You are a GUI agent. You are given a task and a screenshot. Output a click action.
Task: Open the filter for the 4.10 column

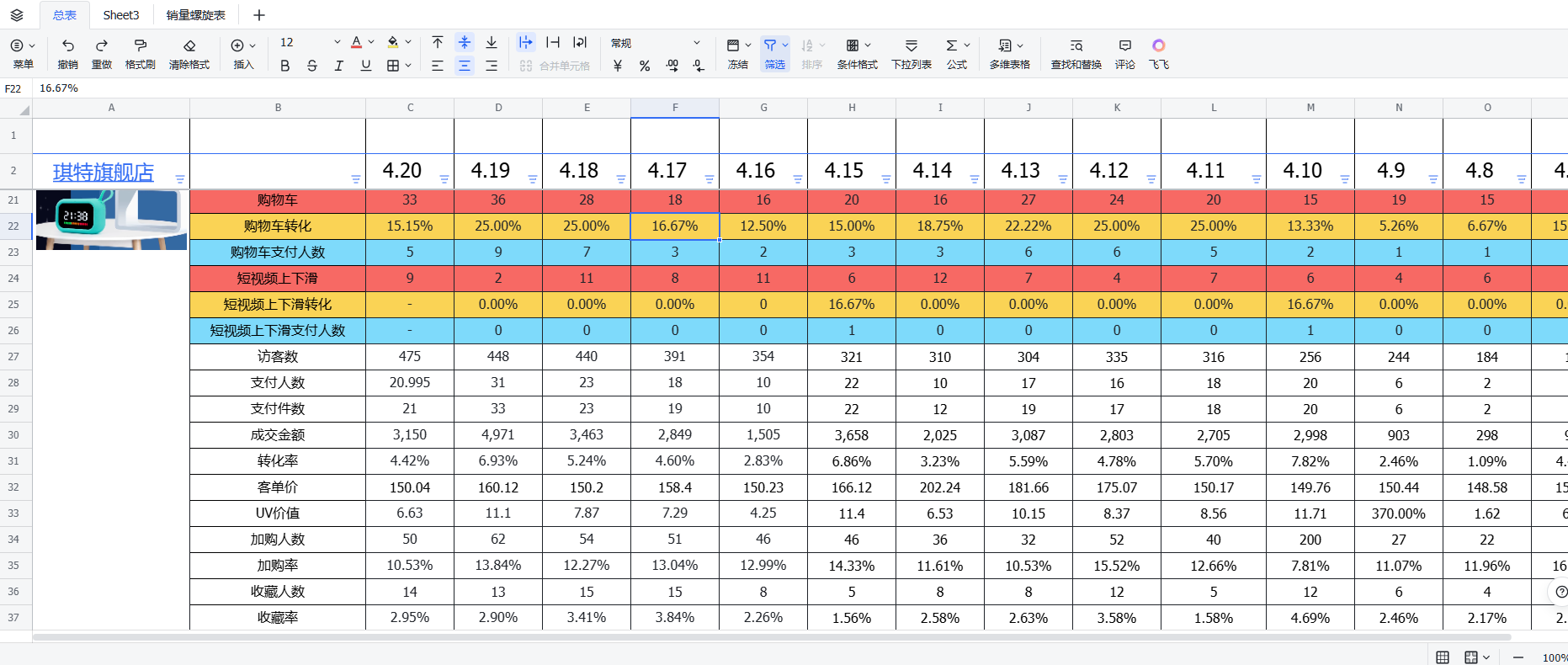coord(1345,179)
